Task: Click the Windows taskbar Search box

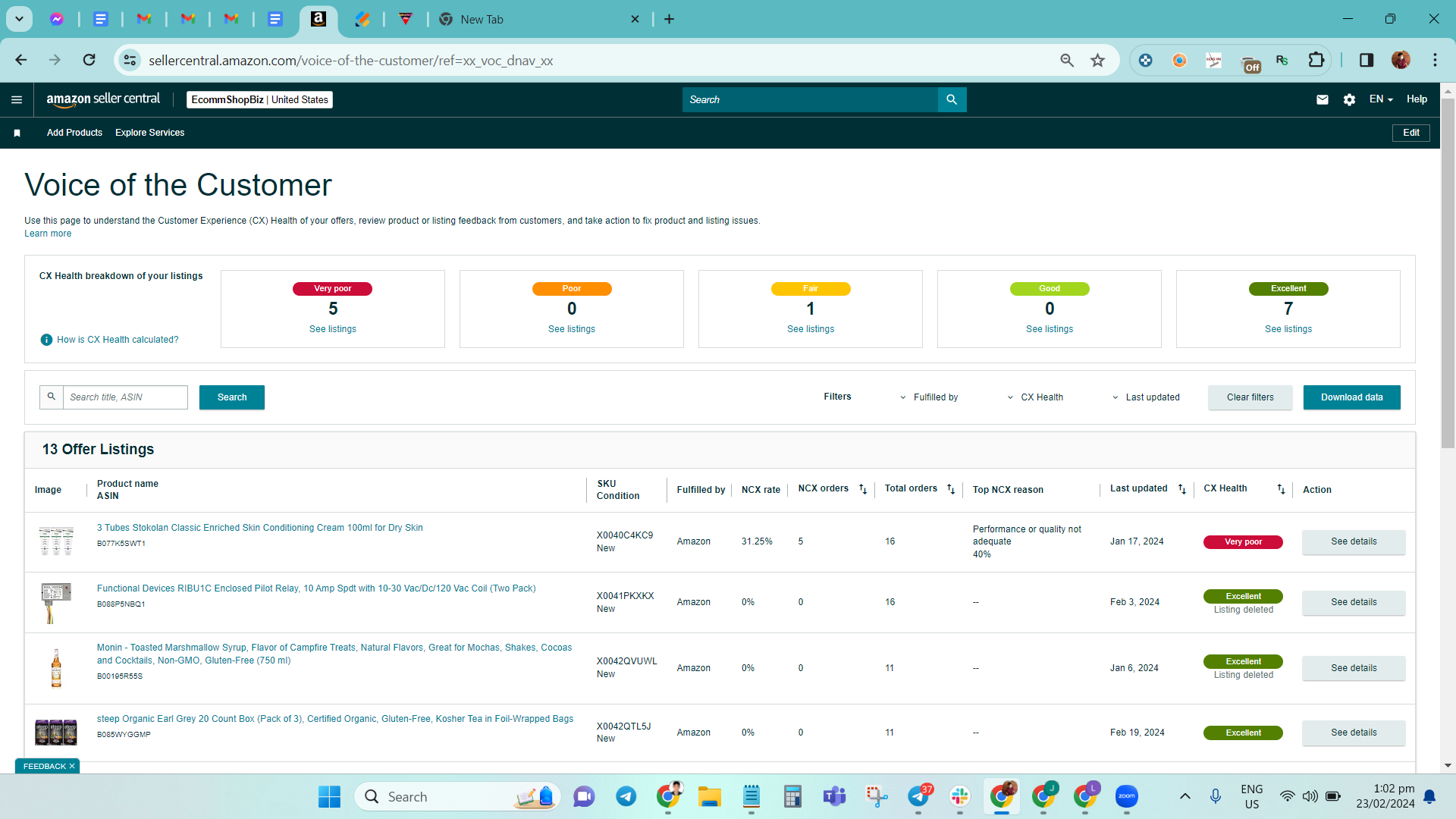Action: [x=457, y=796]
